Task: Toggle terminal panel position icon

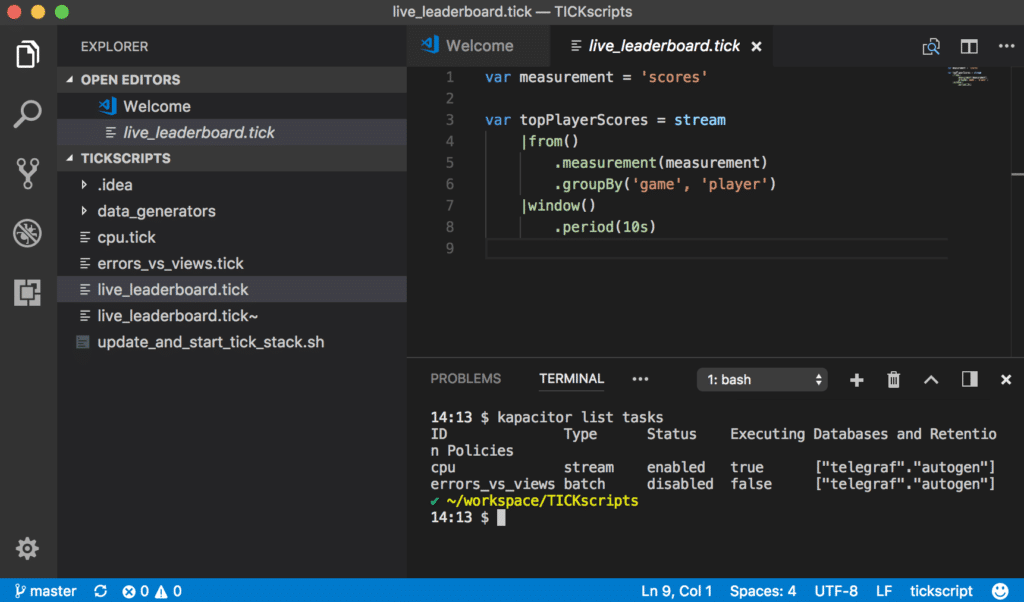Action: pos(969,380)
